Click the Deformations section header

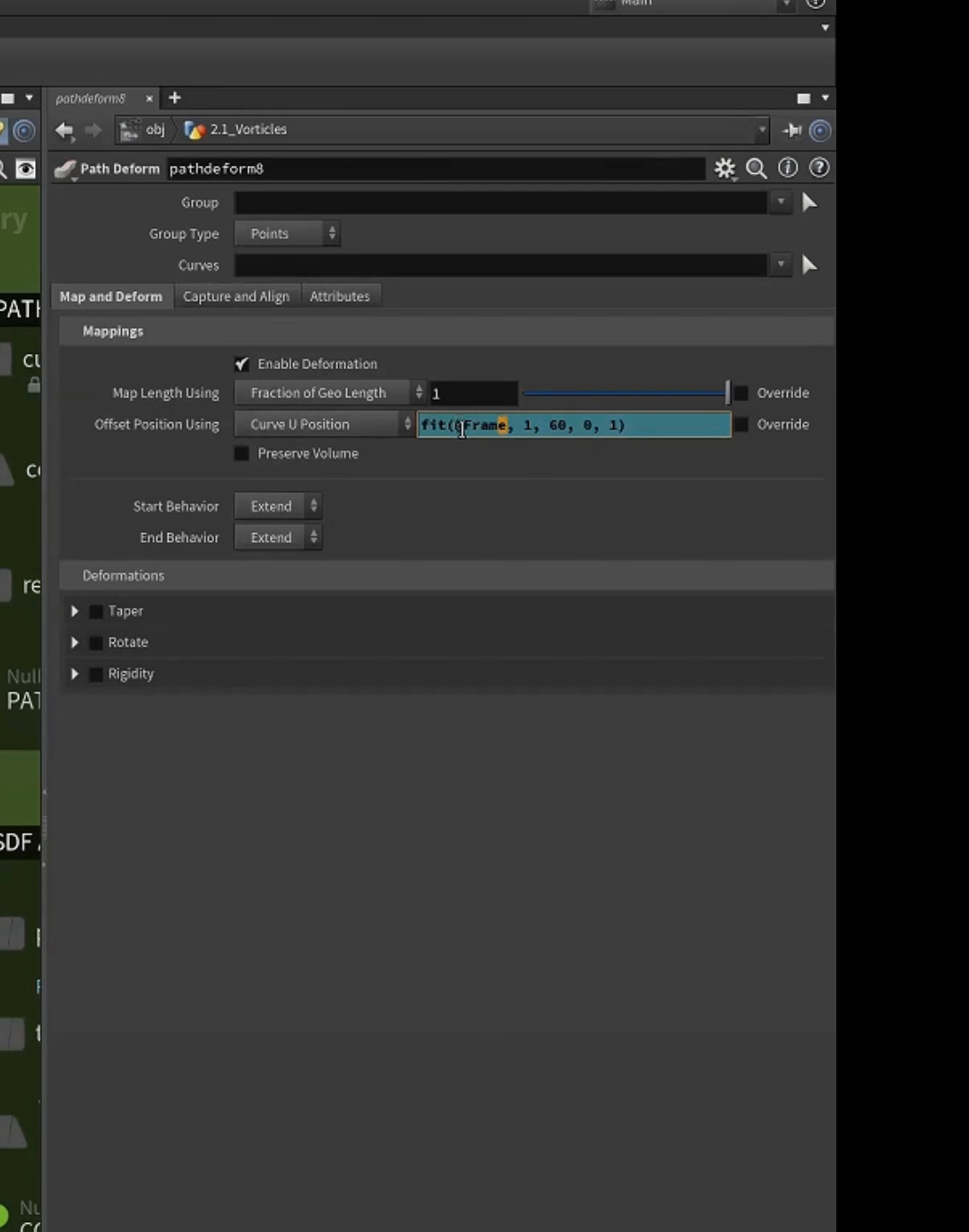[x=446, y=575]
